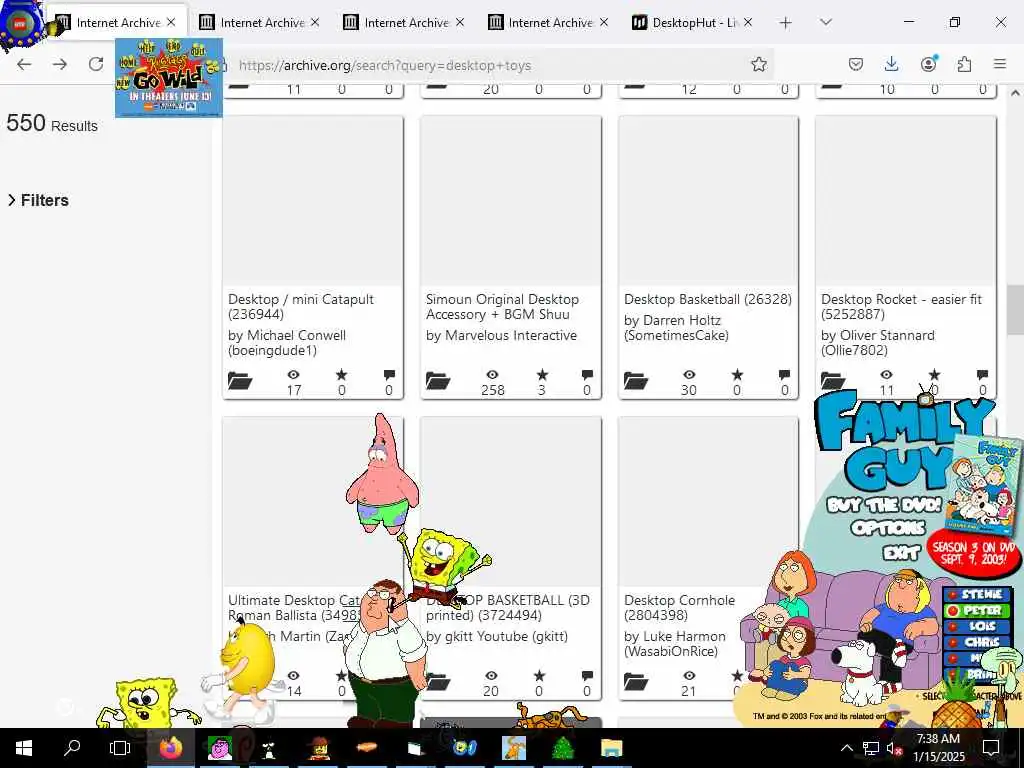1024x768 pixels.
Task: Go forward one page in Firefox
Action: [x=60, y=64]
